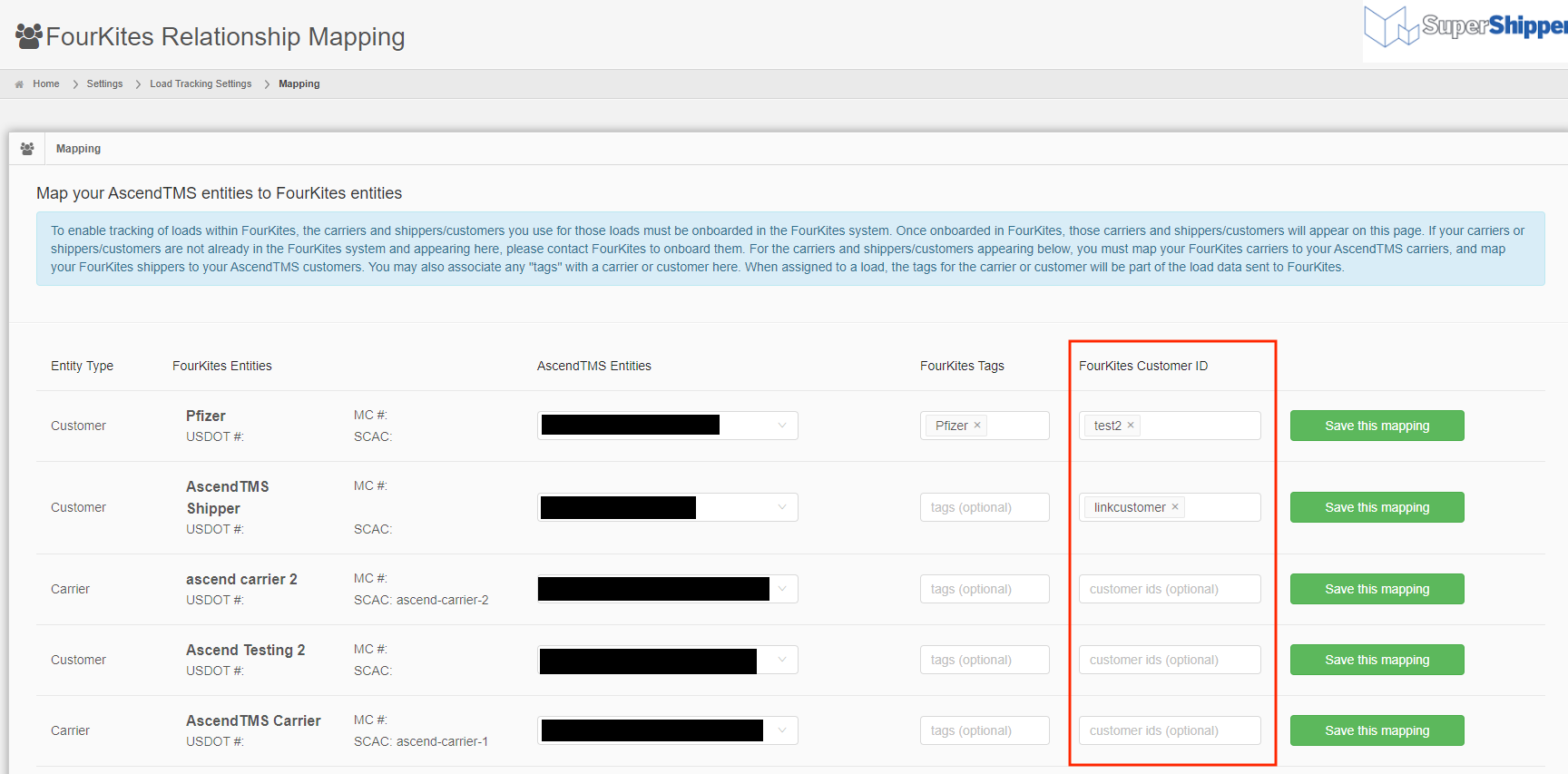Image resolution: width=1568 pixels, height=774 pixels.
Task: Remove the test2 customer ID
Action: [x=1131, y=426]
